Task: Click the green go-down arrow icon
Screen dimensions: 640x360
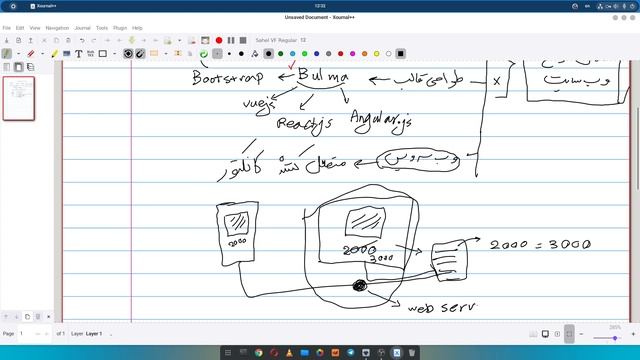Action: coord(131,40)
